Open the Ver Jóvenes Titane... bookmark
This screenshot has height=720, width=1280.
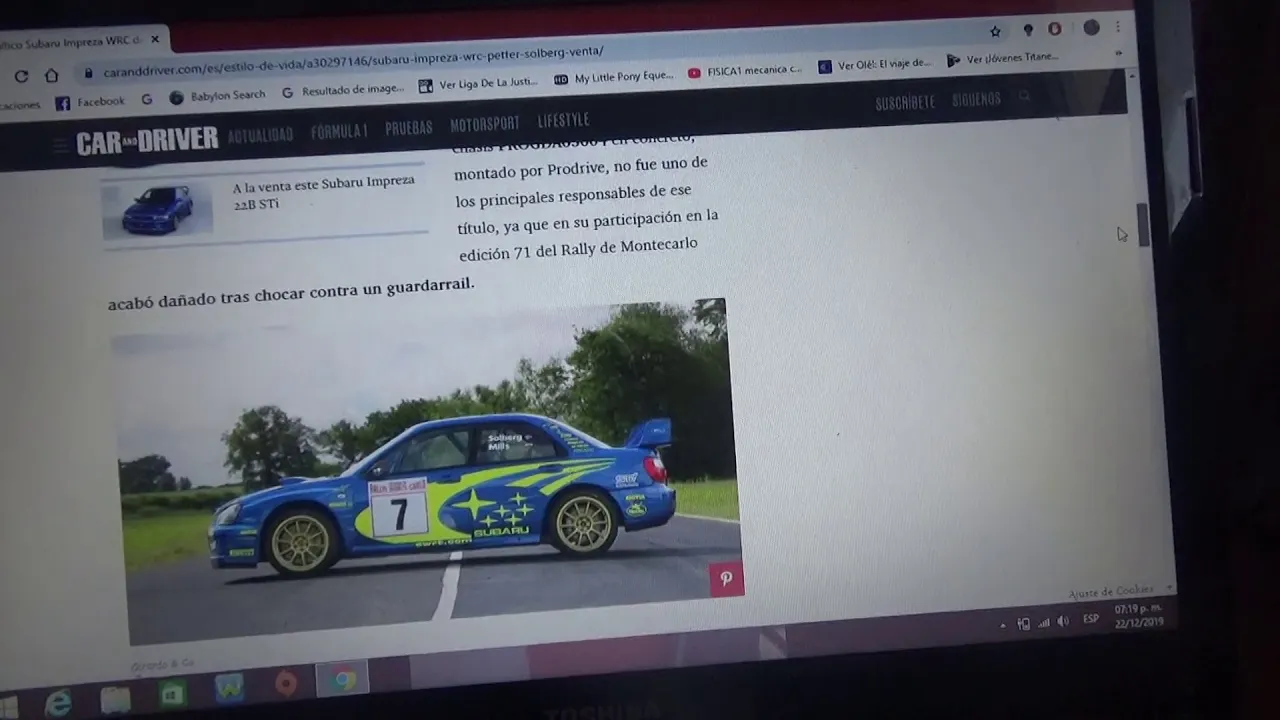pos(1002,59)
